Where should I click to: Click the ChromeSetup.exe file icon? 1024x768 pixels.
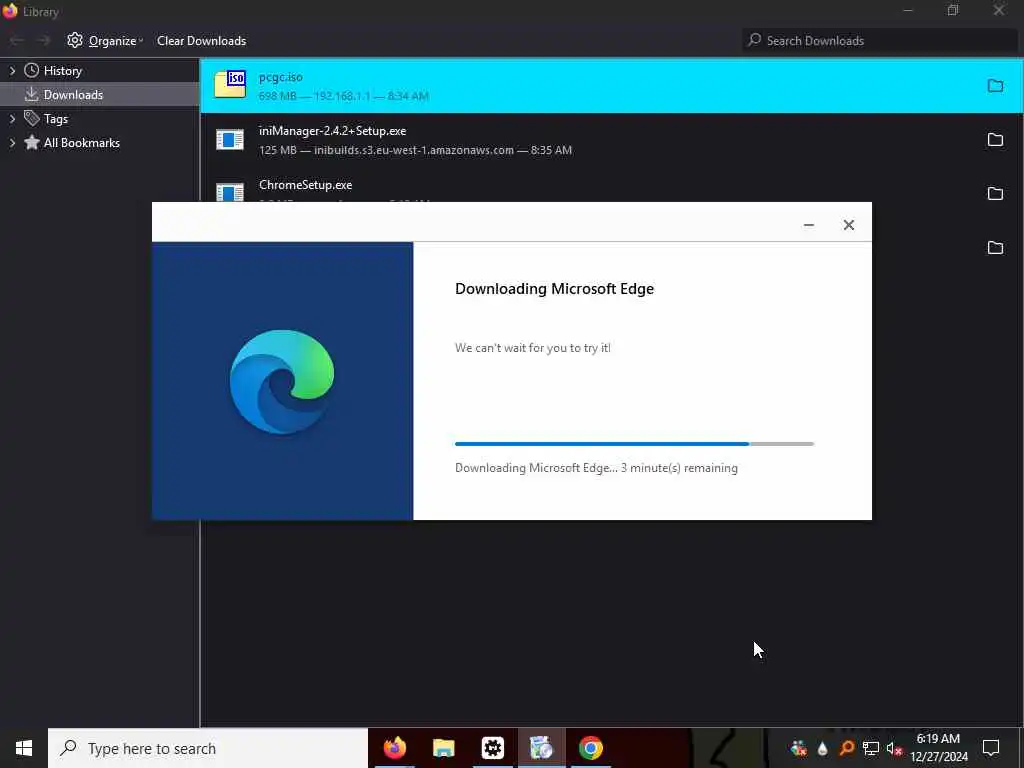click(230, 192)
